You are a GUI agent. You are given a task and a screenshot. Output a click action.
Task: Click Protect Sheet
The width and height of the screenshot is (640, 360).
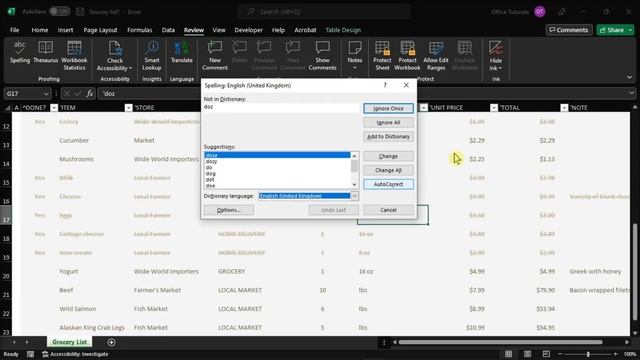pos(382,56)
